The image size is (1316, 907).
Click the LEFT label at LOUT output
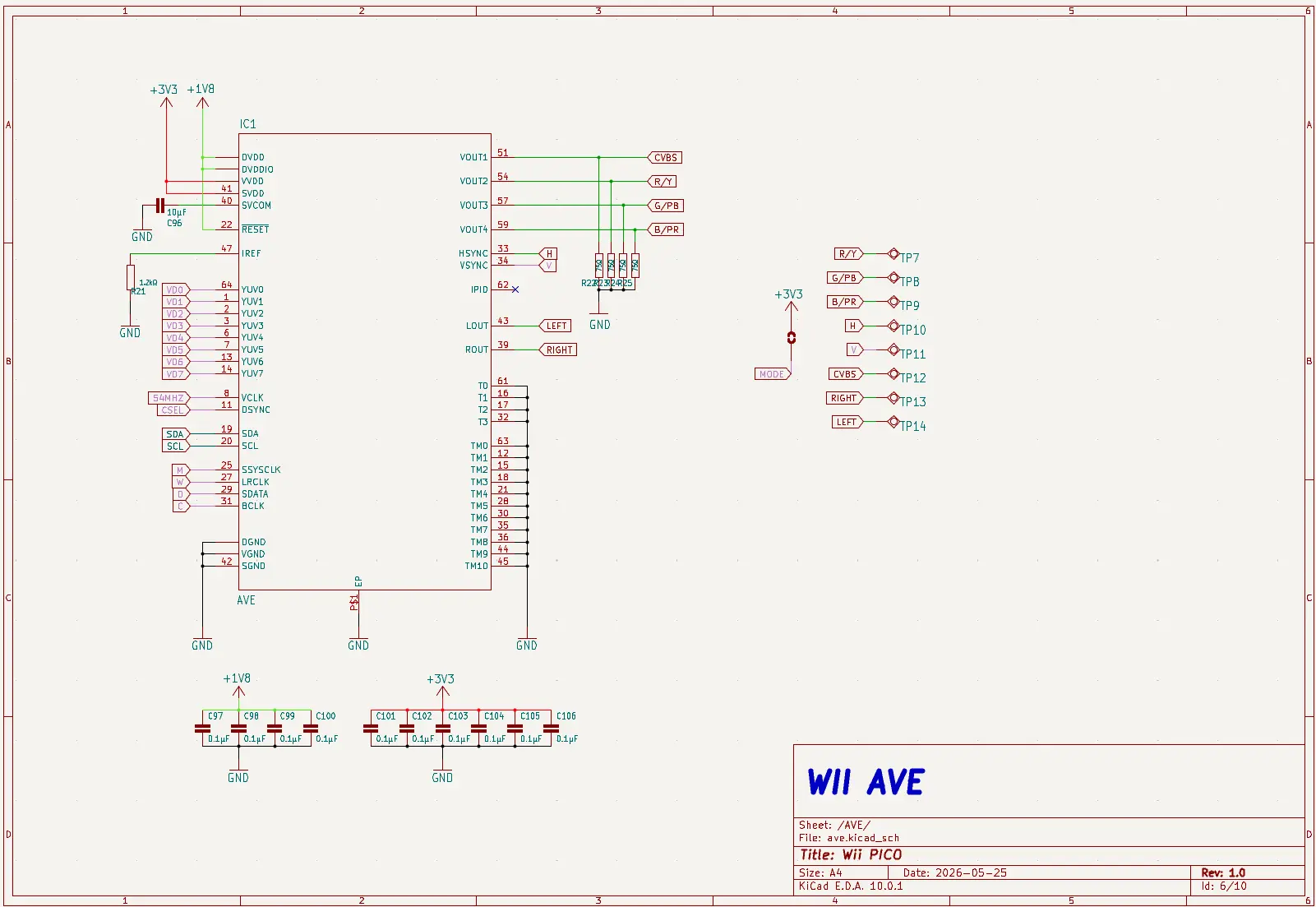556,326
